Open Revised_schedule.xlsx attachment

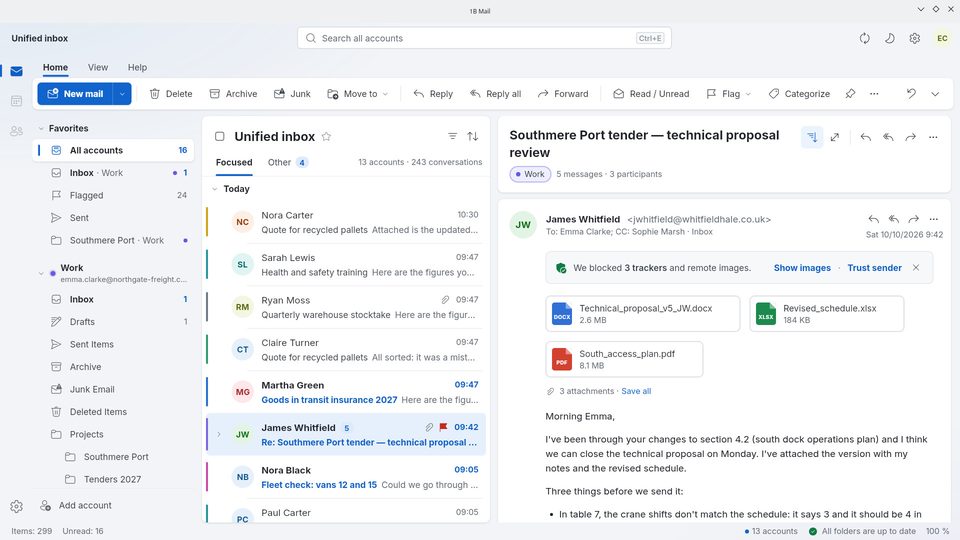(x=827, y=313)
